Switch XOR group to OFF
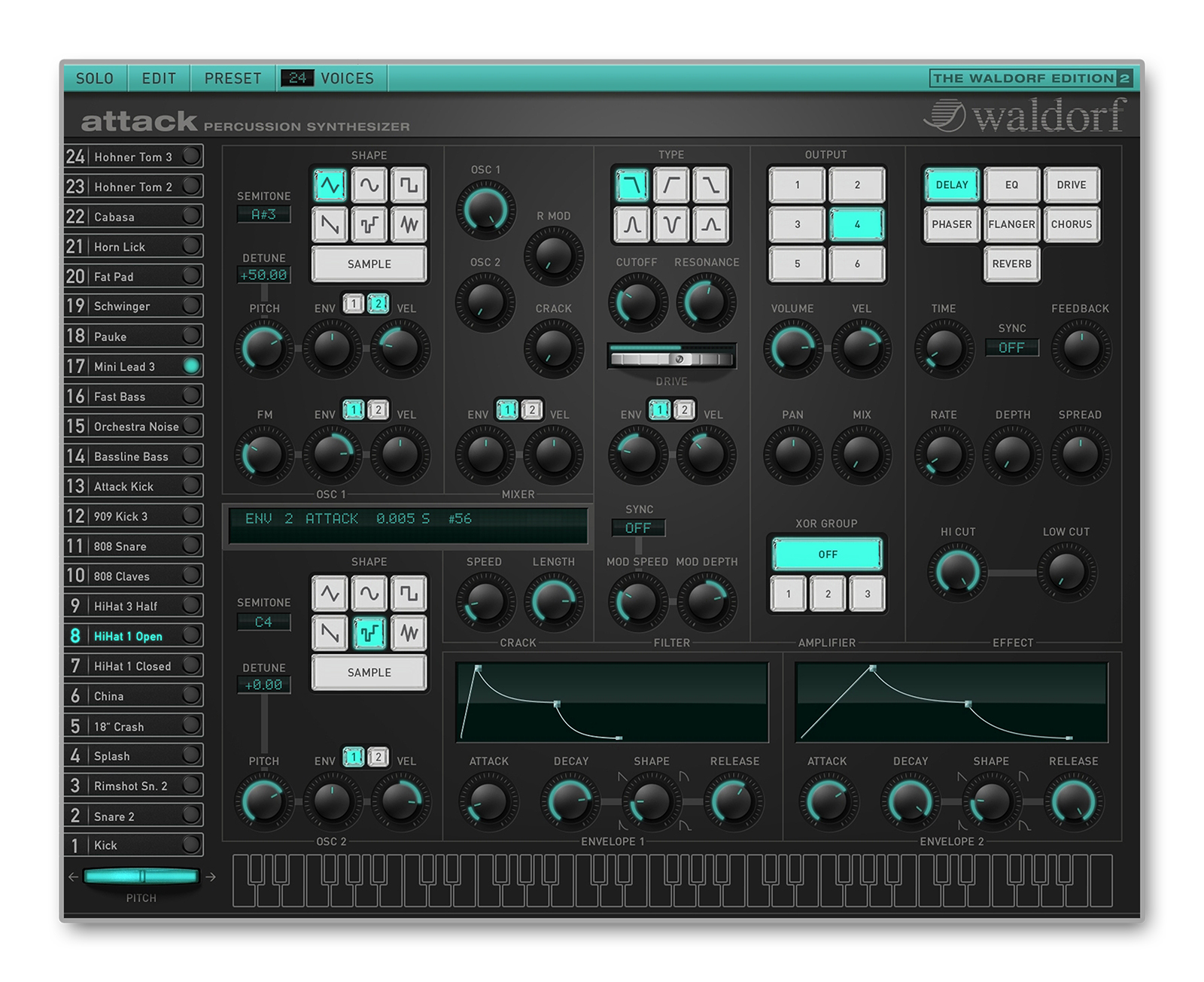1204x982 pixels. pos(827,554)
